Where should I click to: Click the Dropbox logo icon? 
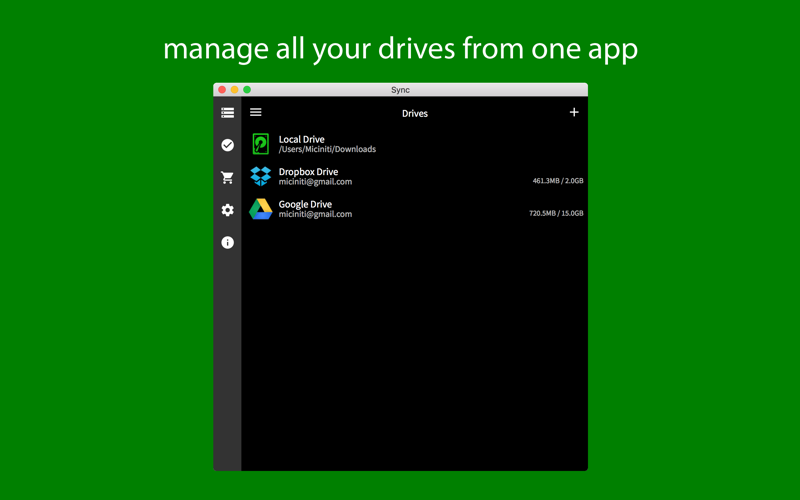(261, 176)
